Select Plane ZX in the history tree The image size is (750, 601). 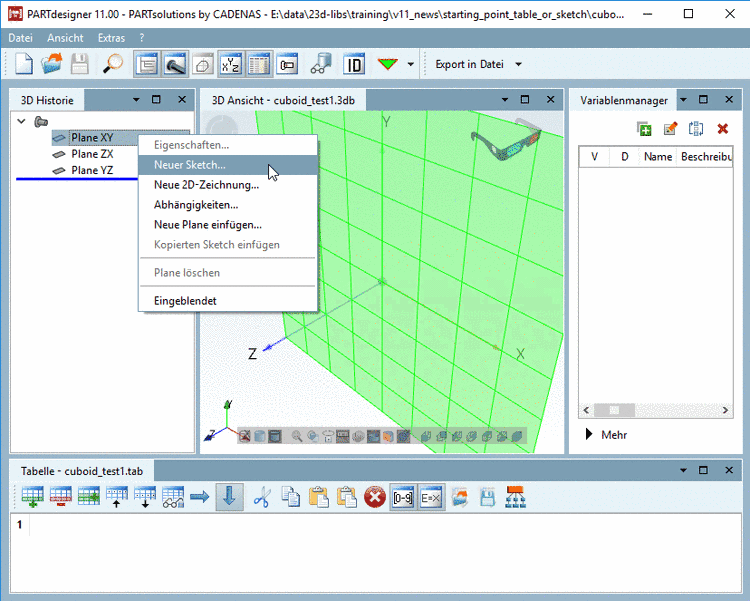pyautogui.click(x=92, y=154)
